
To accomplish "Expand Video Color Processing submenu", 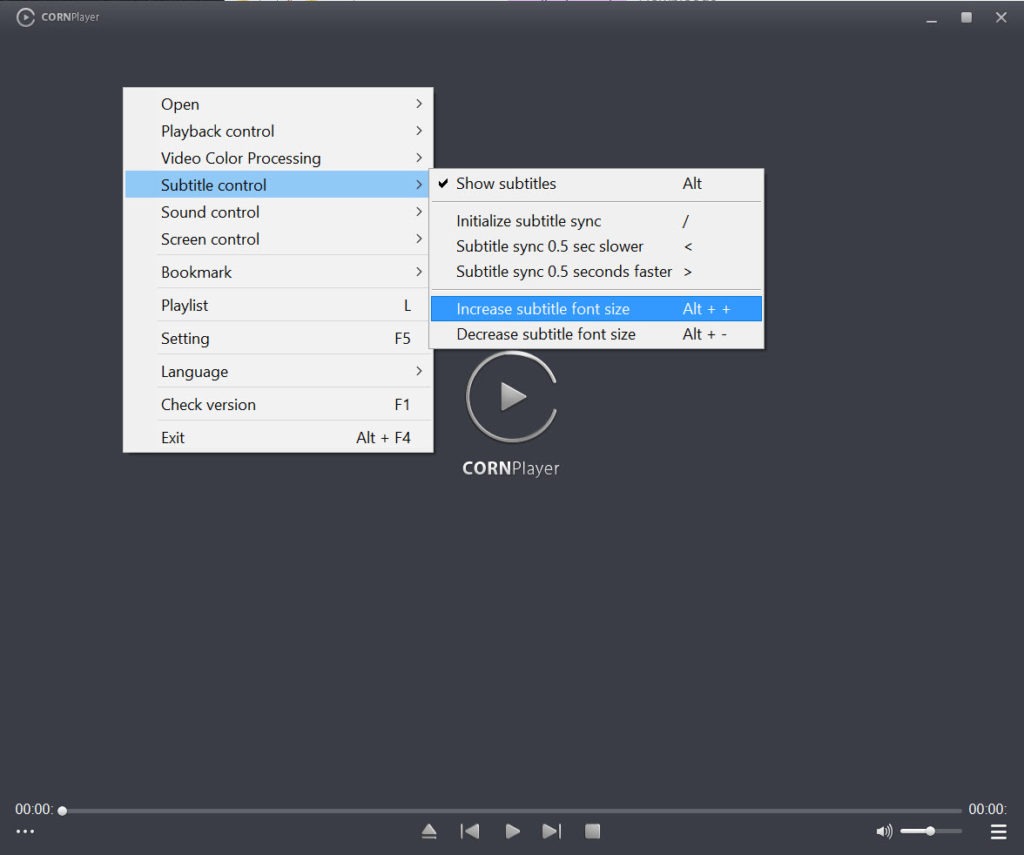I will pyautogui.click(x=278, y=158).
